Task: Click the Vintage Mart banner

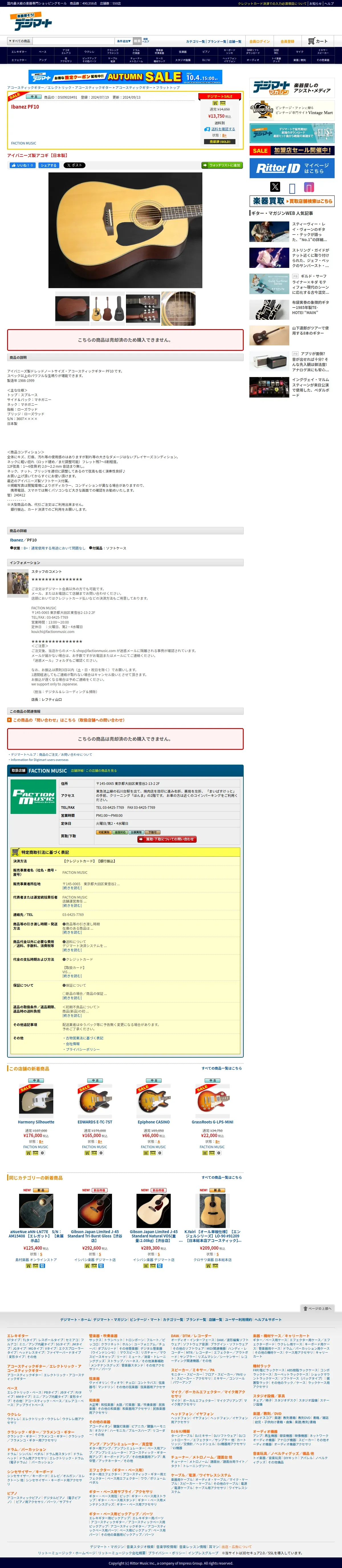Action: point(292,111)
